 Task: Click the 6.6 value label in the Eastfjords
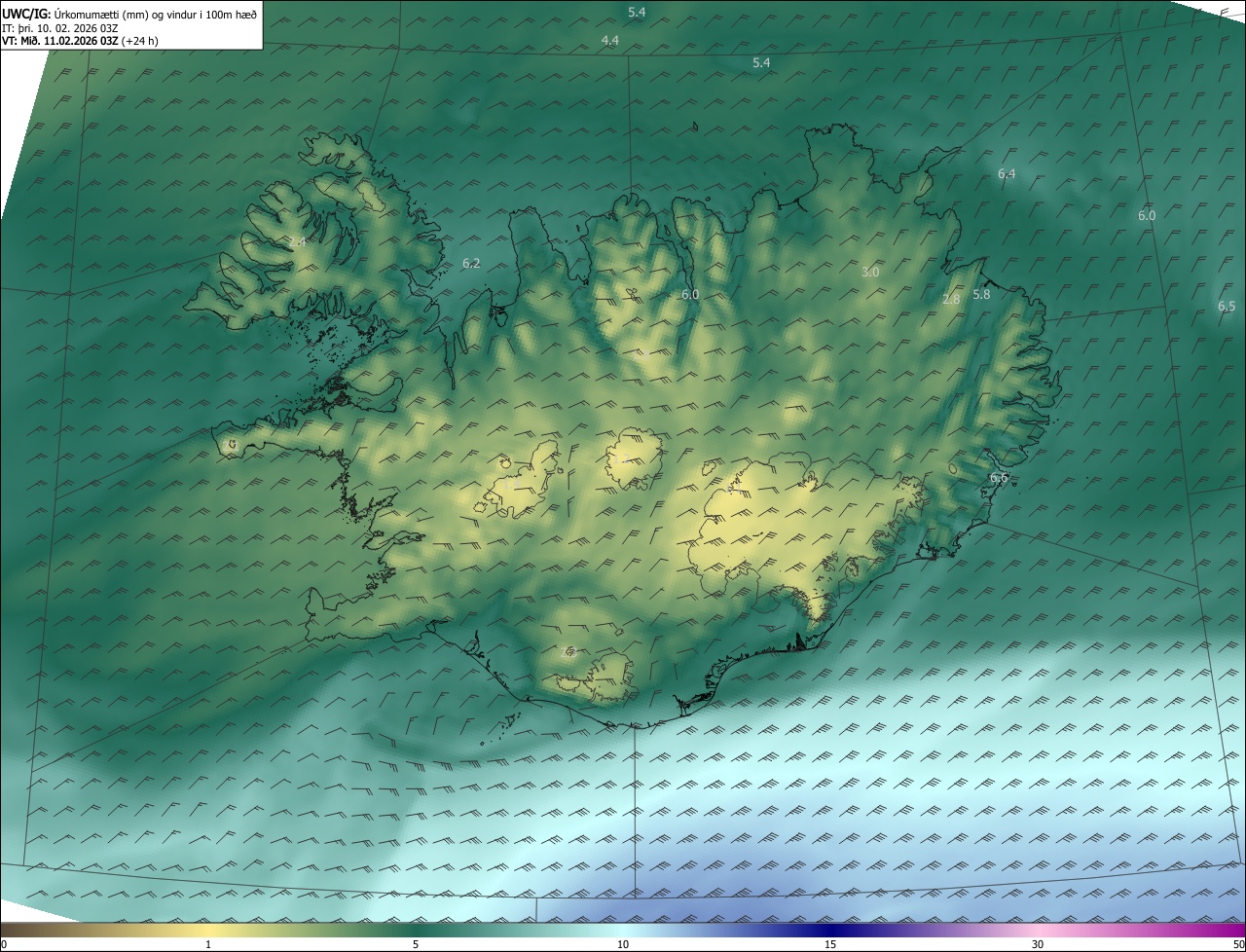click(x=999, y=477)
